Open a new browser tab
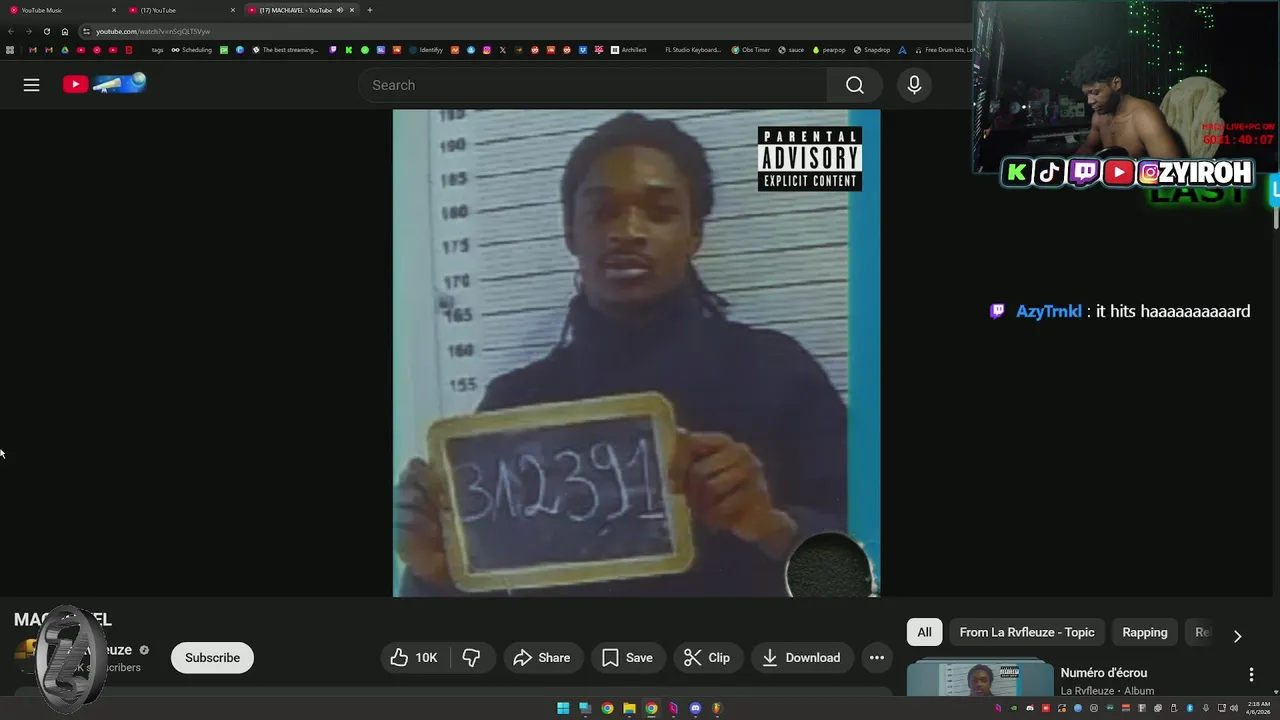This screenshot has width=1280, height=720. tap(370, 10)
